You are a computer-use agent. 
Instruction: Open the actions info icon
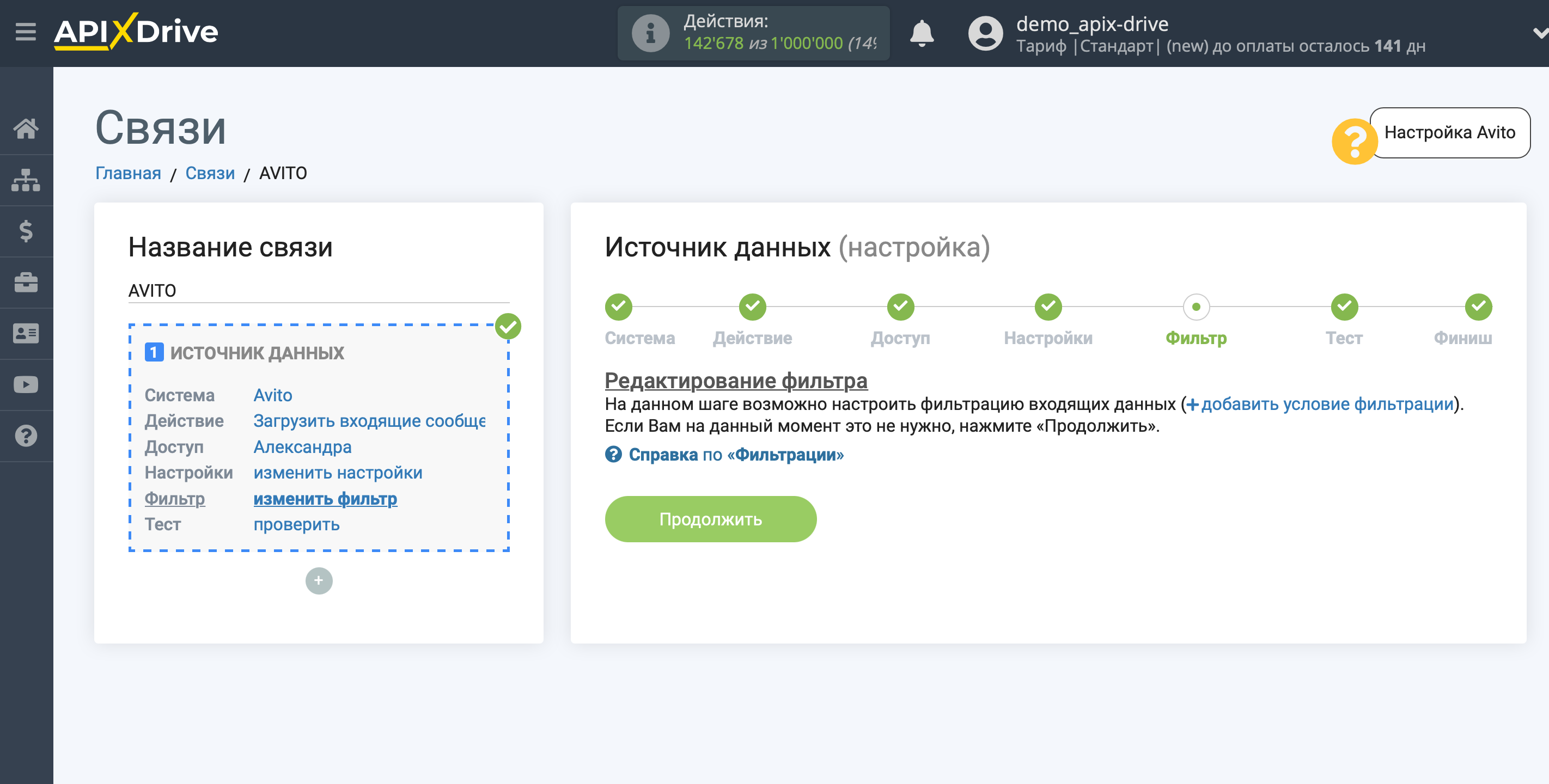point(650,33)
